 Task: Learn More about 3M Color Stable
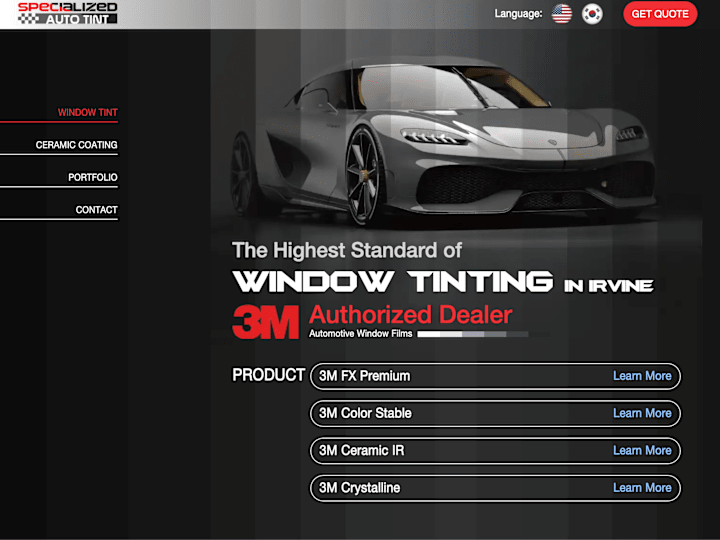point(642,413)
